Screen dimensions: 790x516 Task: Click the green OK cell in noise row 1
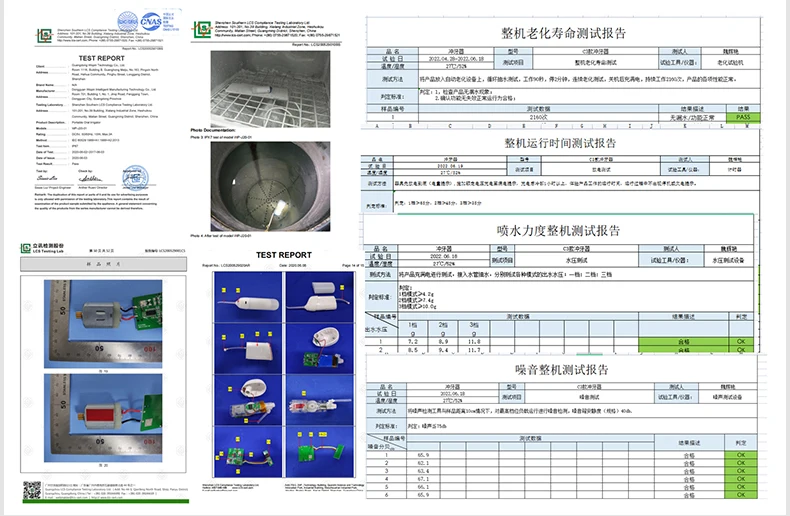[x=741, y=455]
